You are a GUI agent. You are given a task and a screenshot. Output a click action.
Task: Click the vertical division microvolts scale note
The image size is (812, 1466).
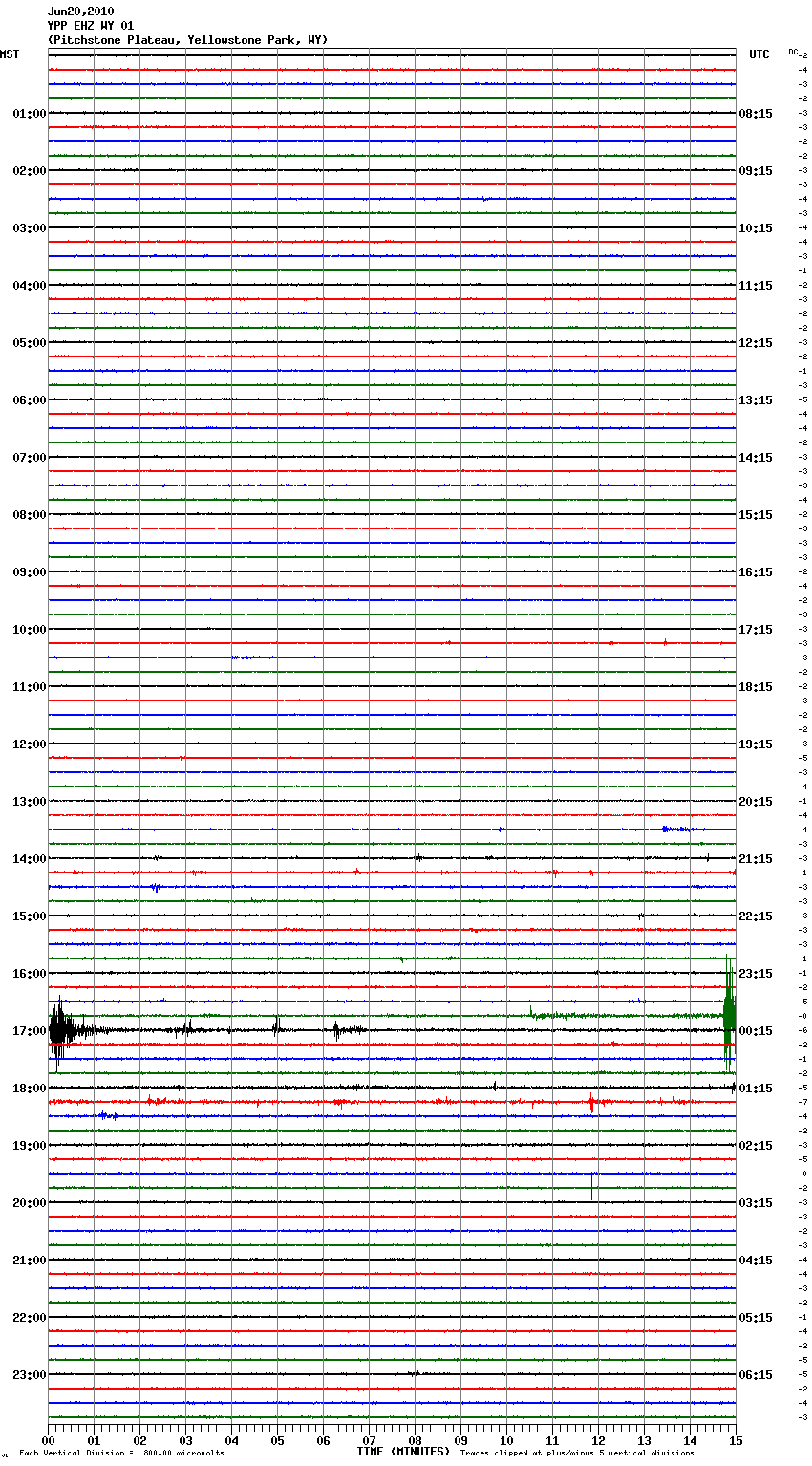(x=121, y=1453)
